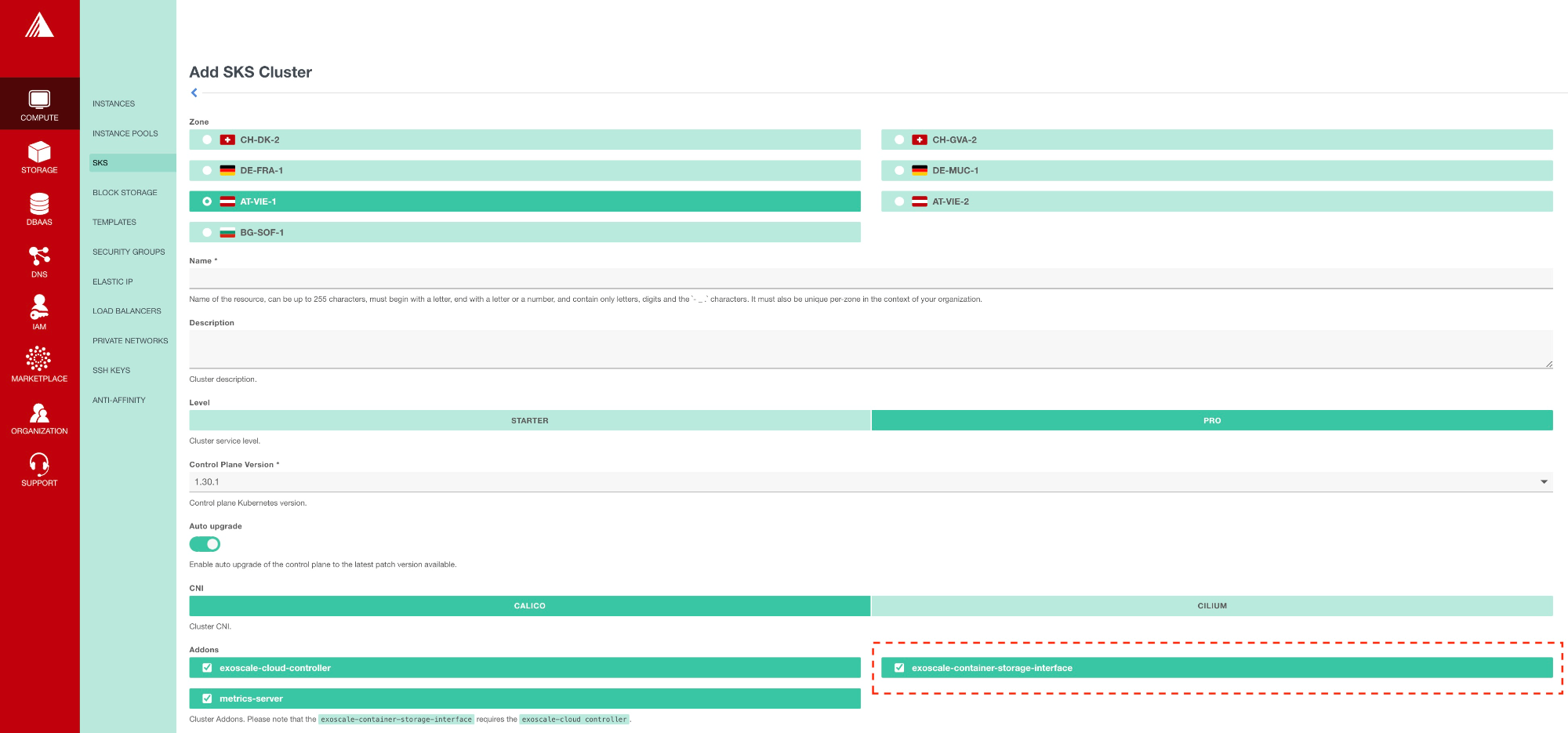Select zone DE-MUC-1
This screenshot has width=1568, height=733.
(1217, 170)
